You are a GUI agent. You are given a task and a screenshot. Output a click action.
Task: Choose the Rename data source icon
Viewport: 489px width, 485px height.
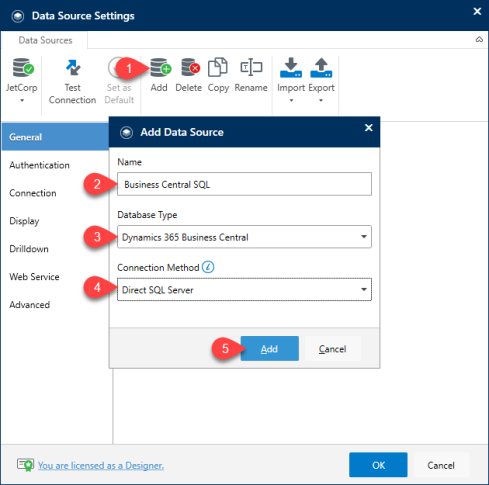(x=251, y=68)
